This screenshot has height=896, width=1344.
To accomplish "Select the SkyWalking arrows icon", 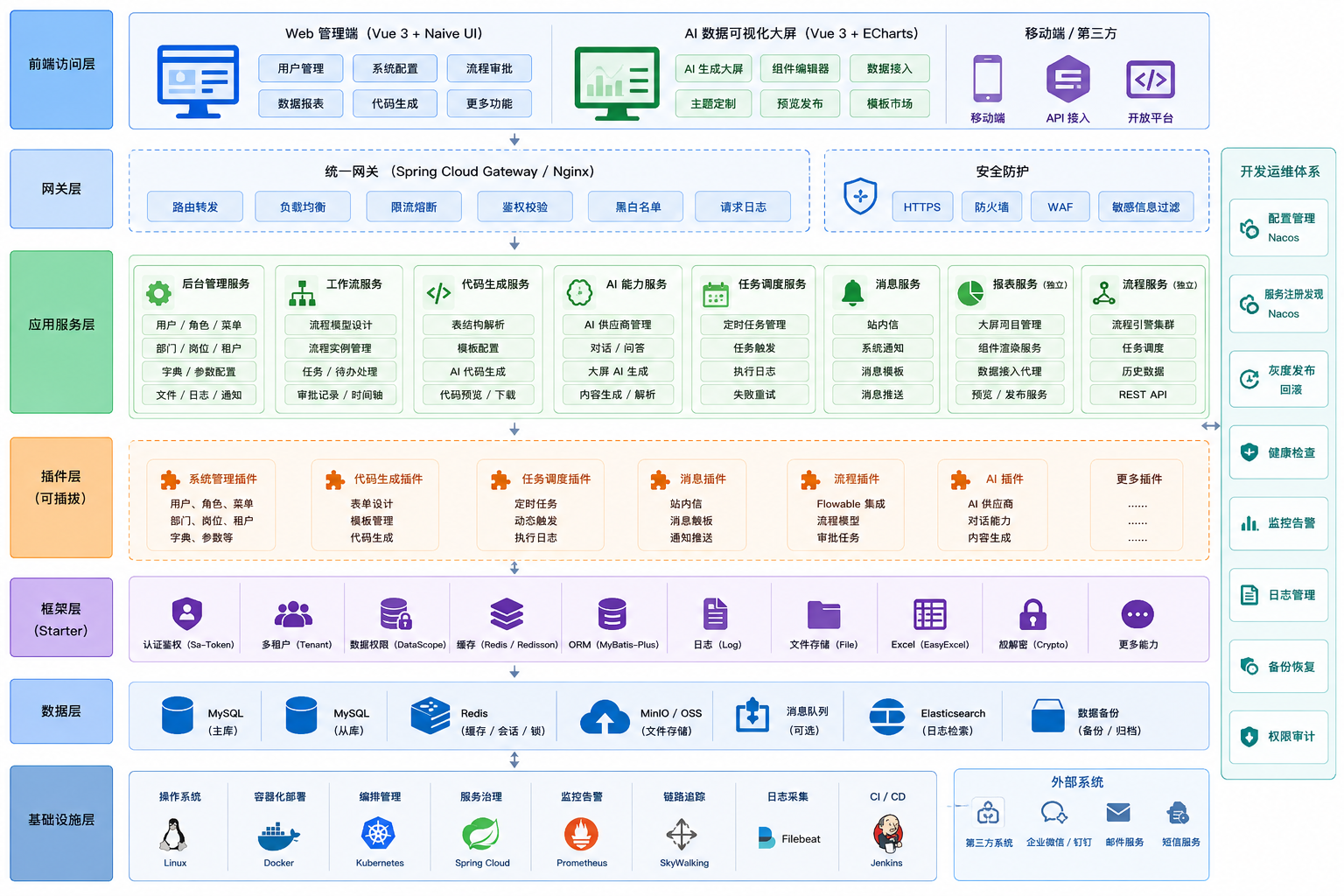I will [x=682, y=835].
